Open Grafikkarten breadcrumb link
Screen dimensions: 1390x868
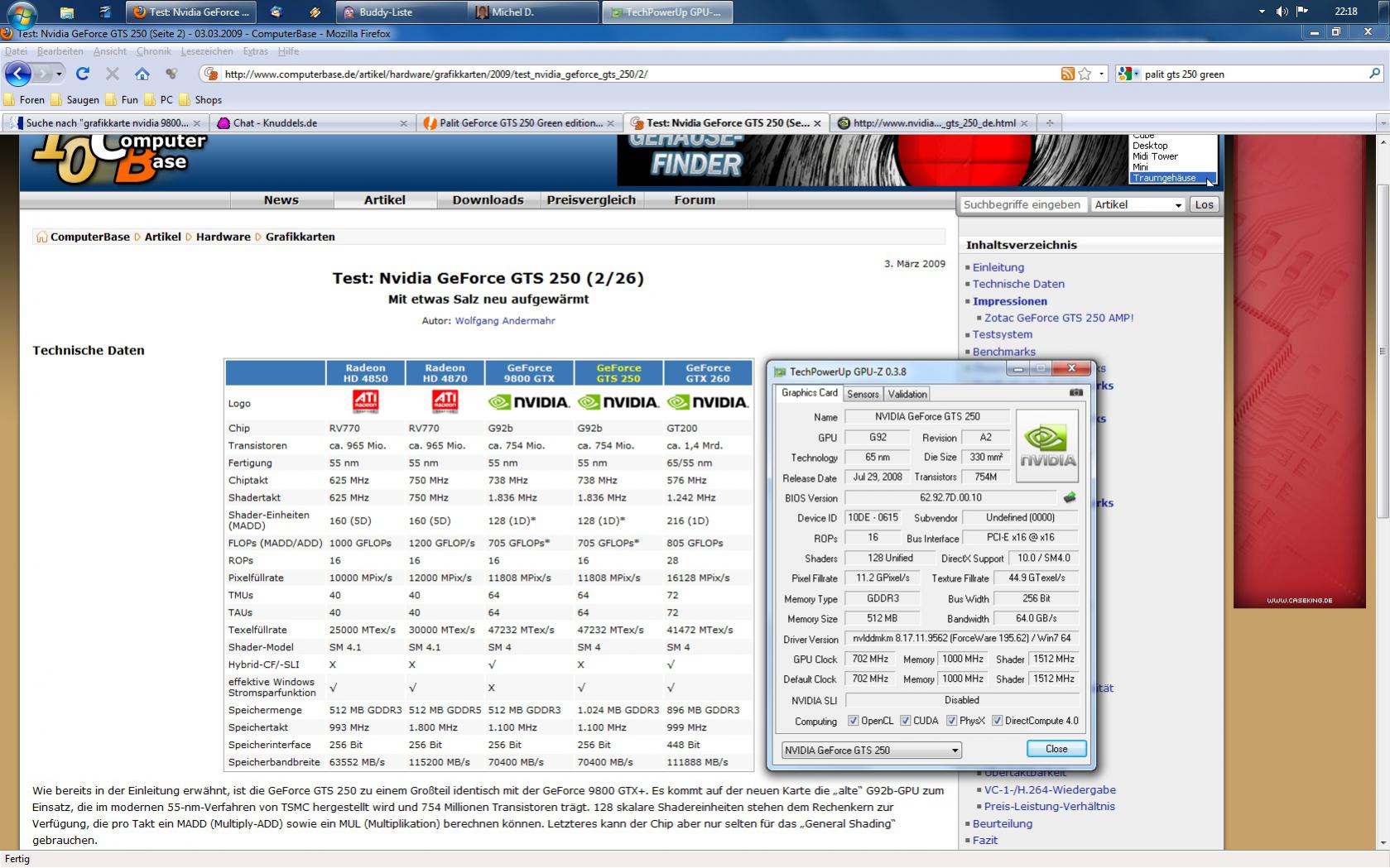pyautogui.click(x=300, y=237)
